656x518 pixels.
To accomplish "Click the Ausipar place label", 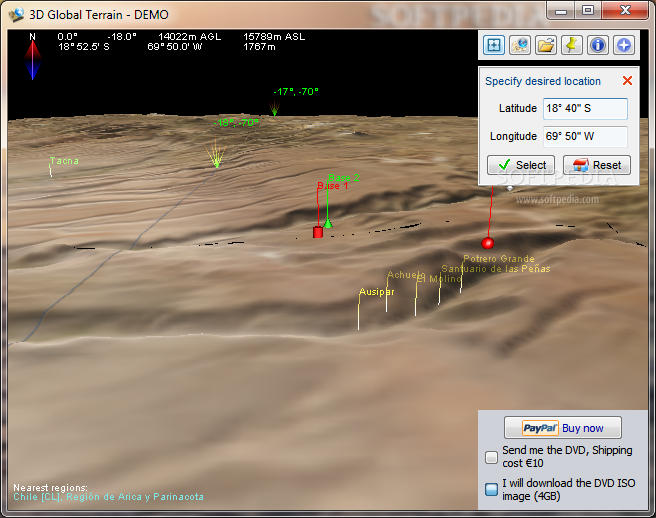I will (377, 292).
